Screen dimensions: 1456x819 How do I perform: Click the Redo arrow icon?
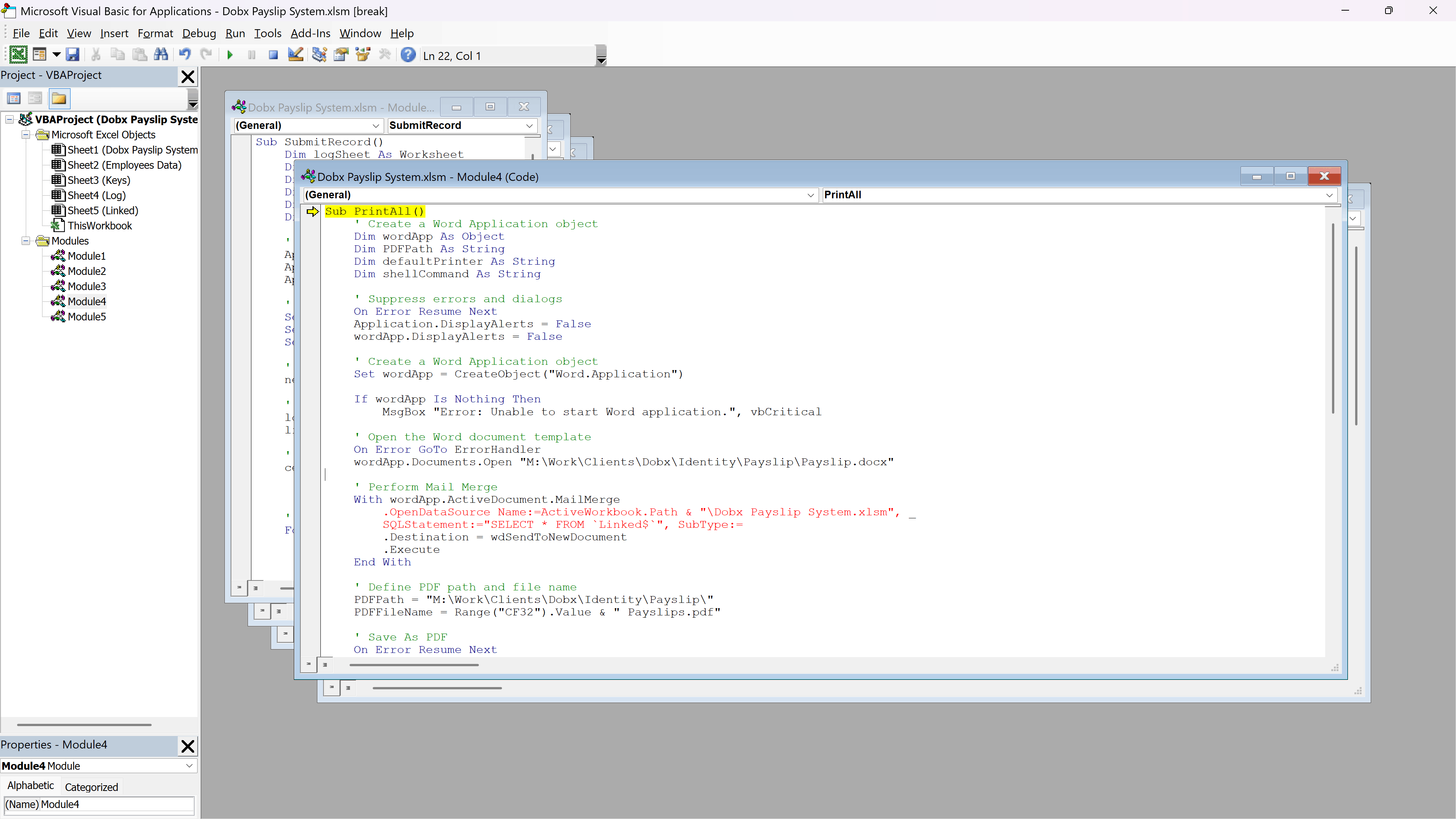206,55
